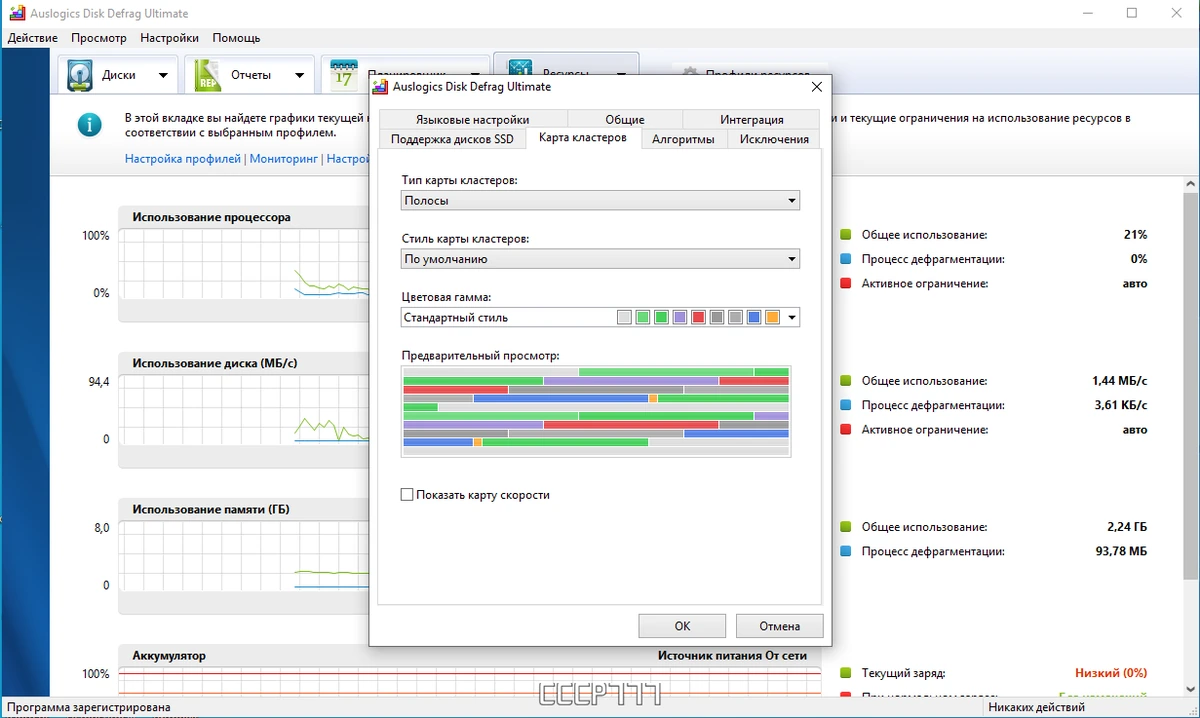
Task: Click the blue legend marker for CPU Процесс дефрагментации
Action: pos(846,259)
